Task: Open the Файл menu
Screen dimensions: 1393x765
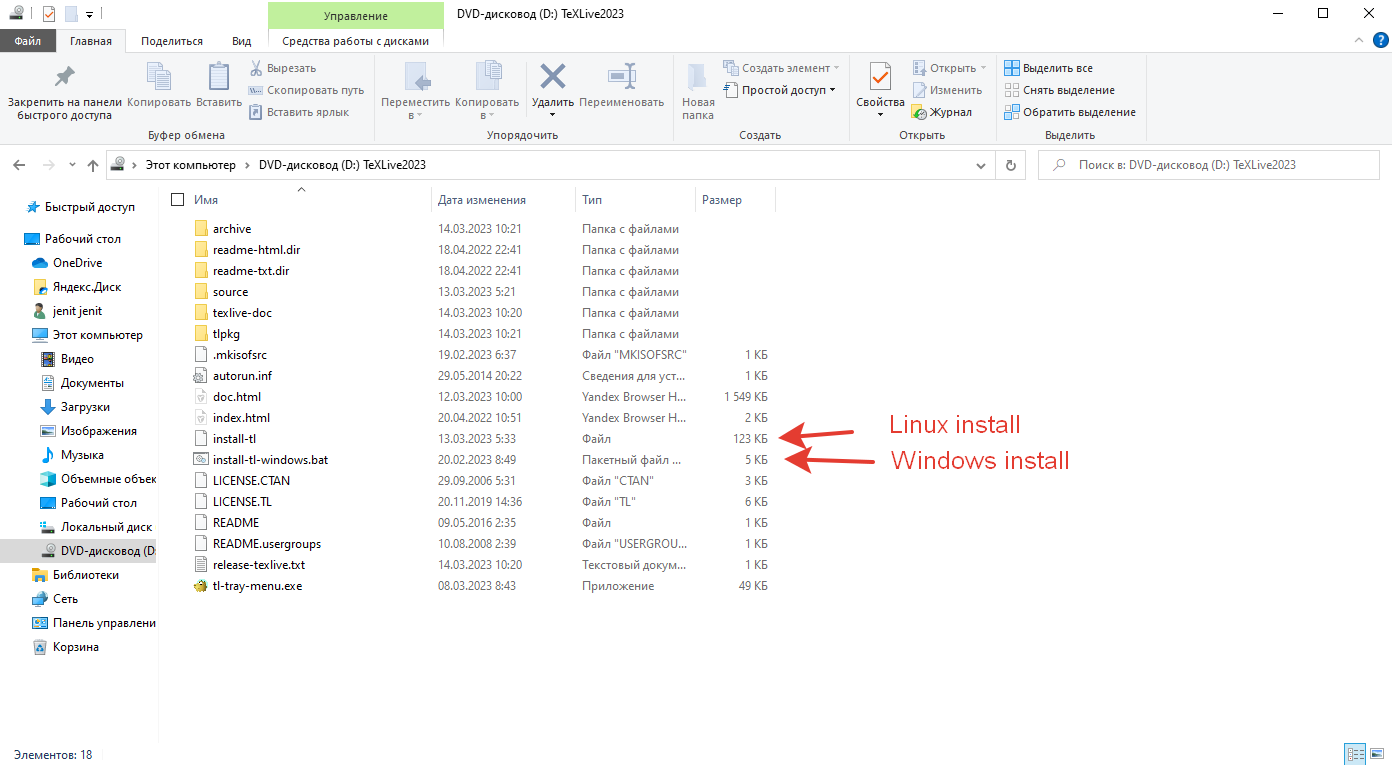Action: click(x=28, y=41)
